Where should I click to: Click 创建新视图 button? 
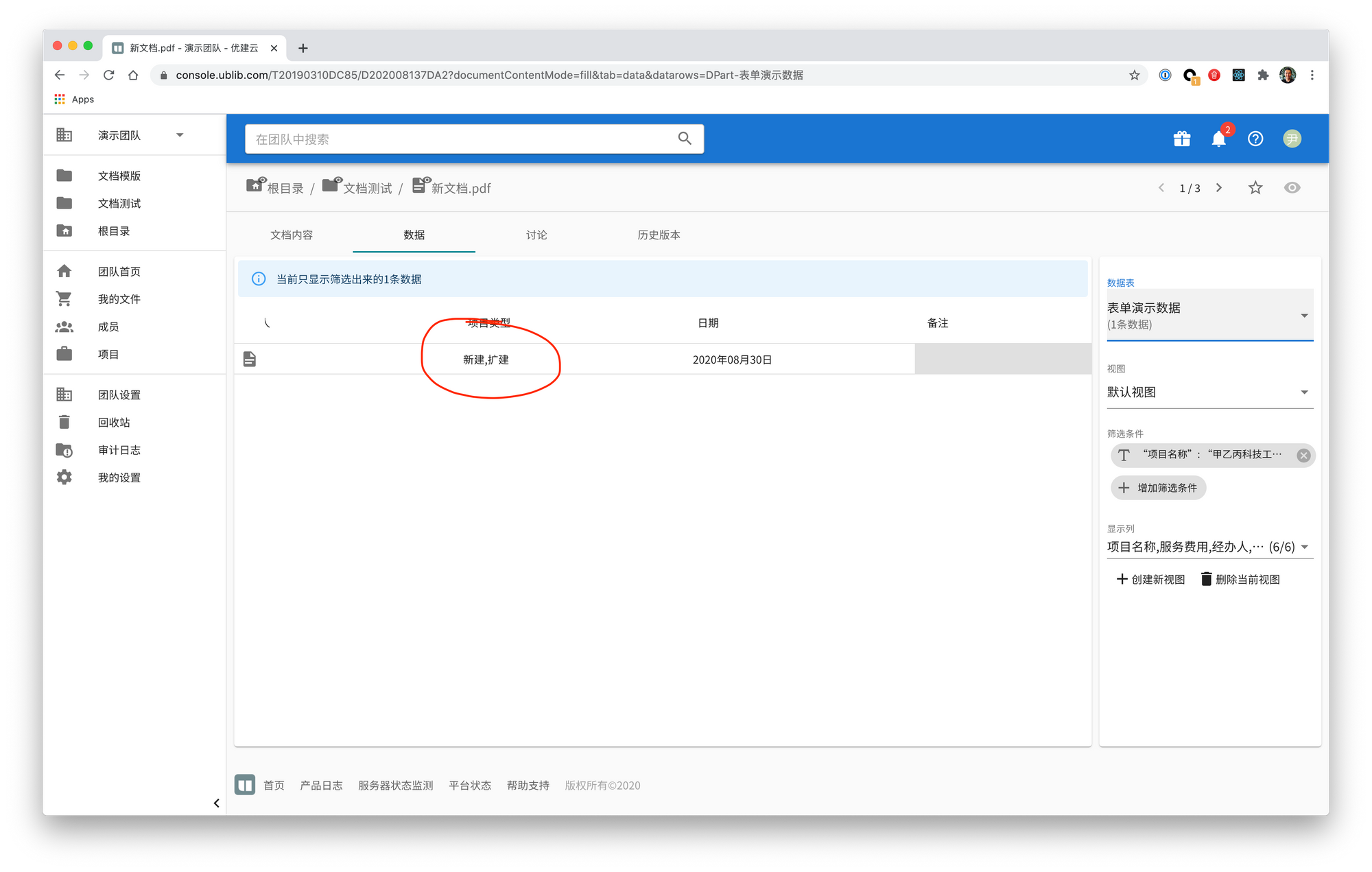[1151, 580]
